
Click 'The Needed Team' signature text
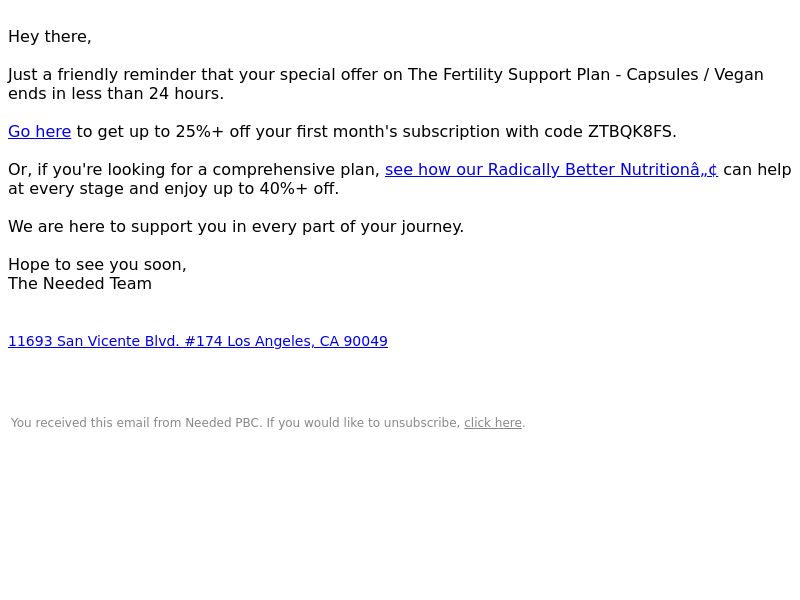tap(80, 284)
